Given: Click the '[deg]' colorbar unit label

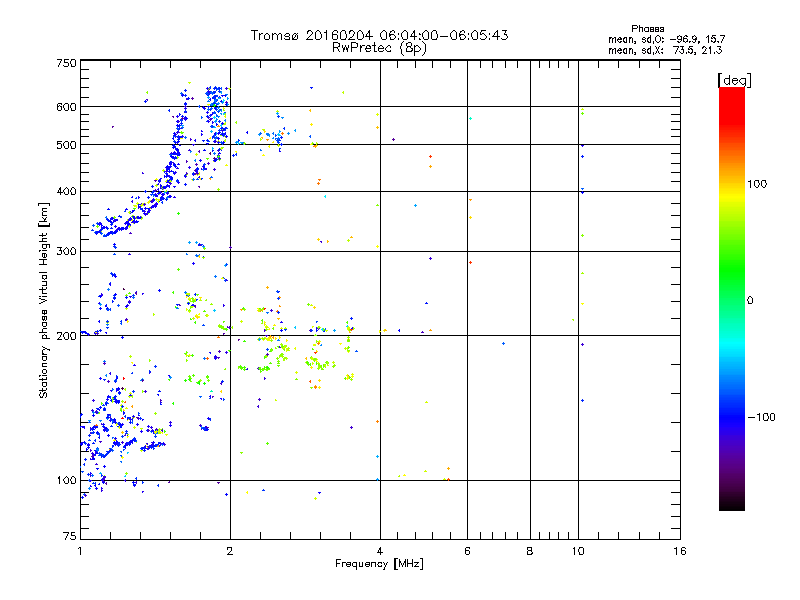Looking at the screenshot, I should pos(734,80).
